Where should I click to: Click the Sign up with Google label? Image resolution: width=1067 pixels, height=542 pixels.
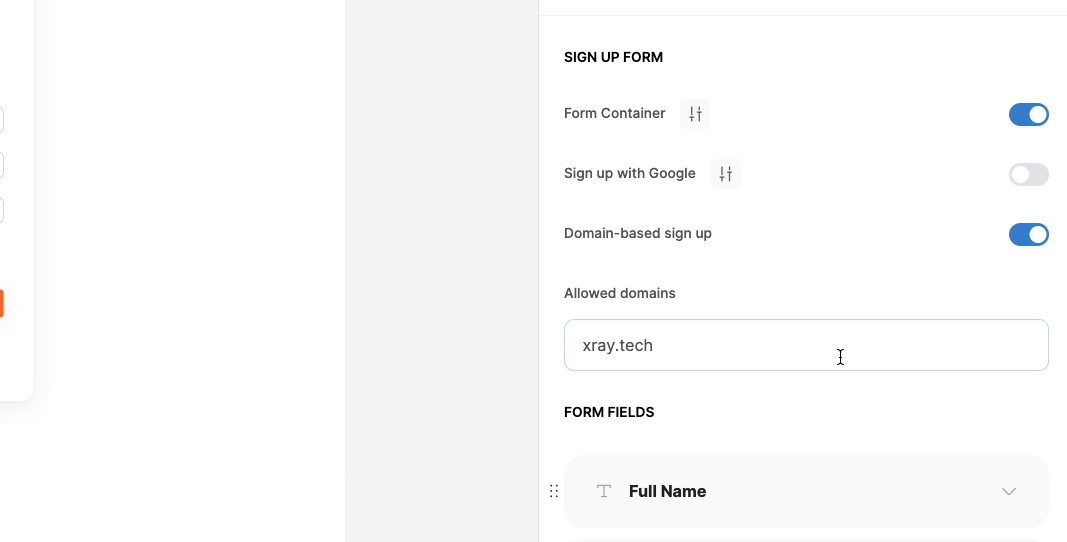(629, 174)
